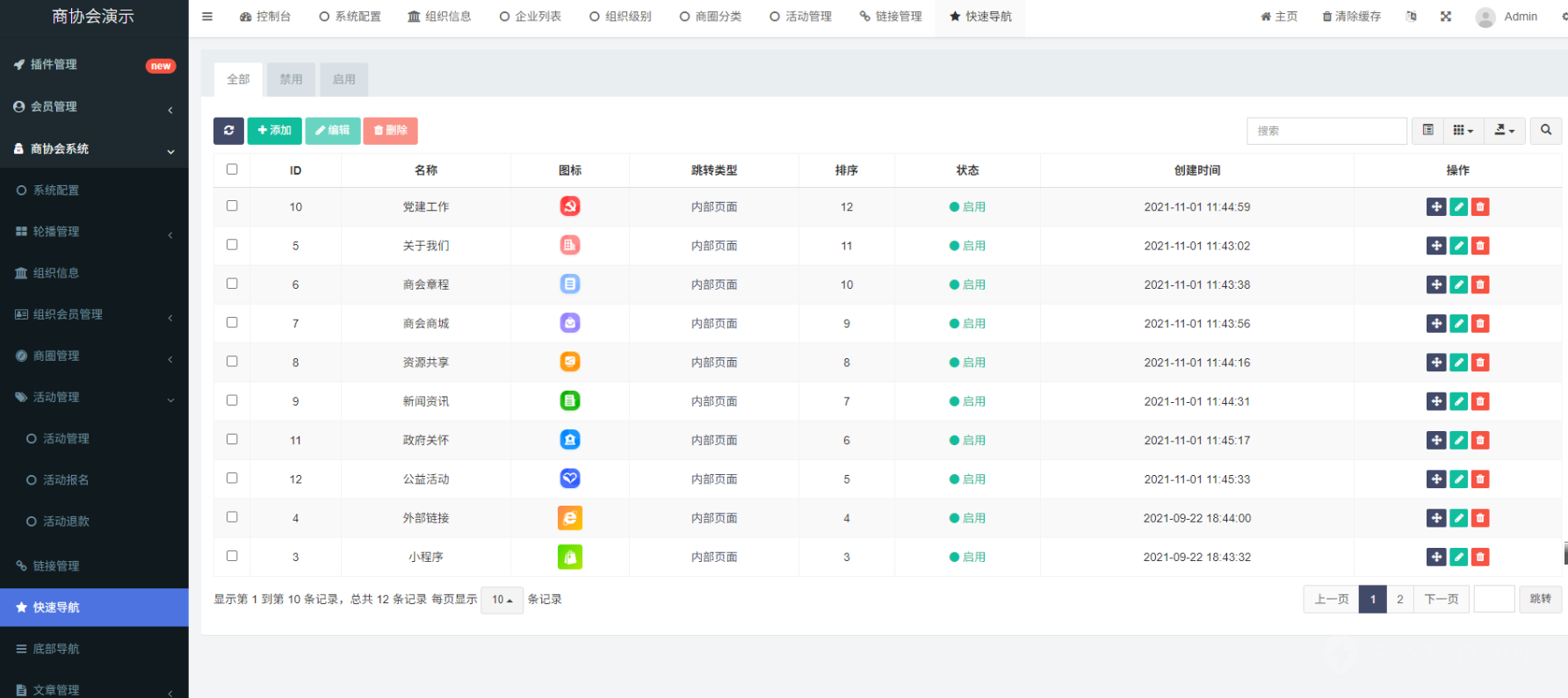Click the edit icon for 关于我们
The height and width of the screenshot is (698, 1568).
1459,246
